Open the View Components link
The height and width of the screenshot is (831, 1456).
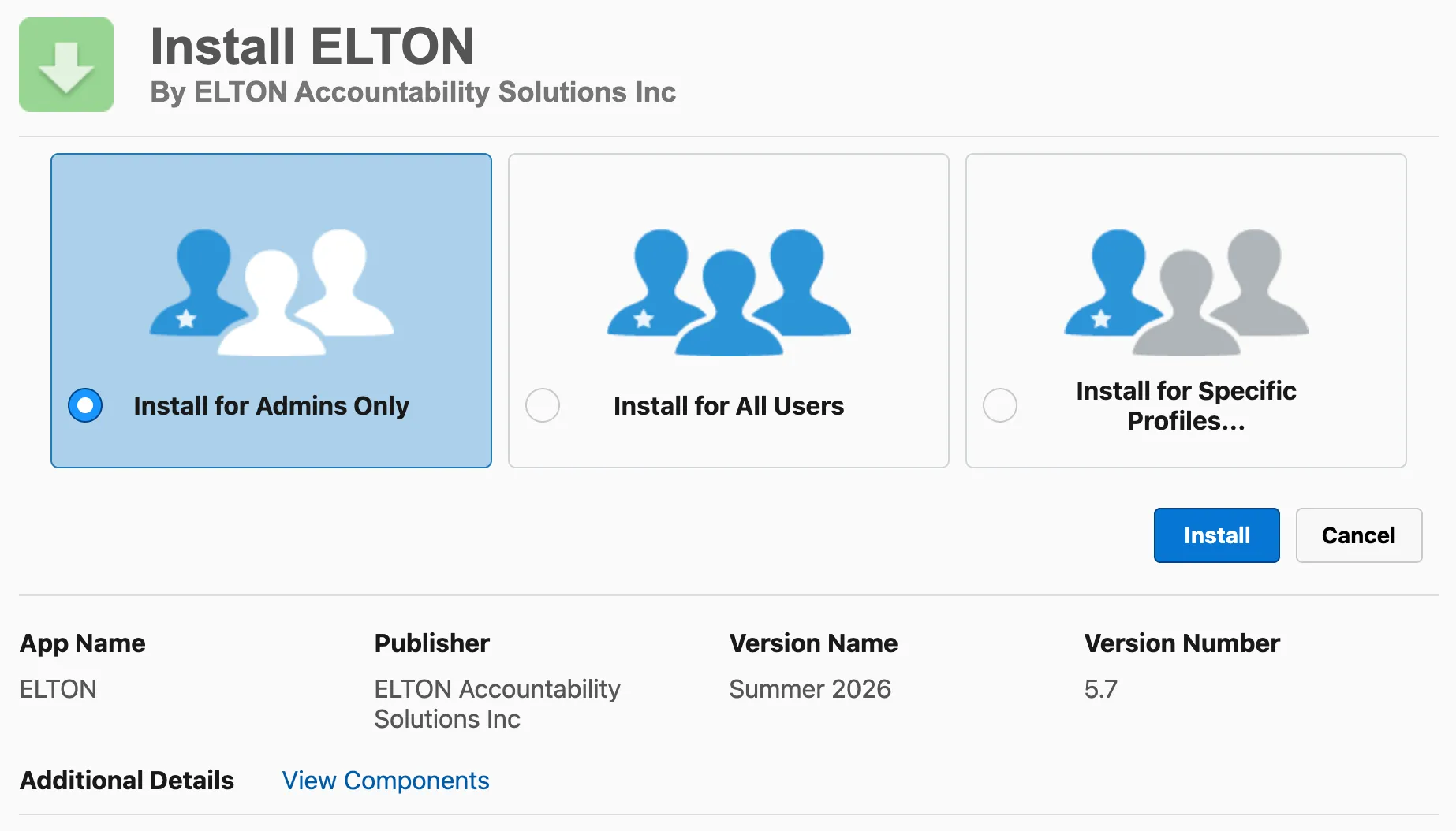pyautogui.click(x=386, y=781)
